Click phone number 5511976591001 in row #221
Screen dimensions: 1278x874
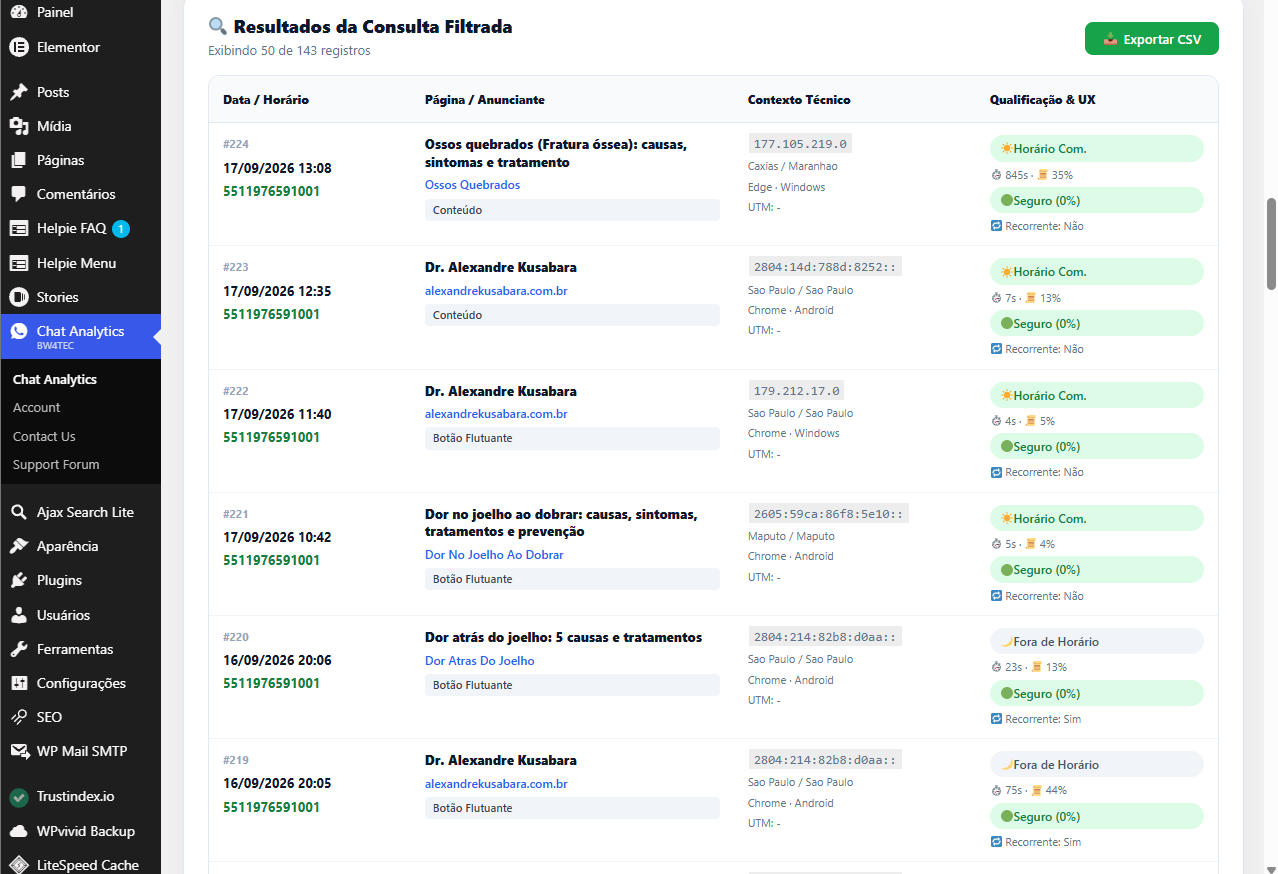272,560
